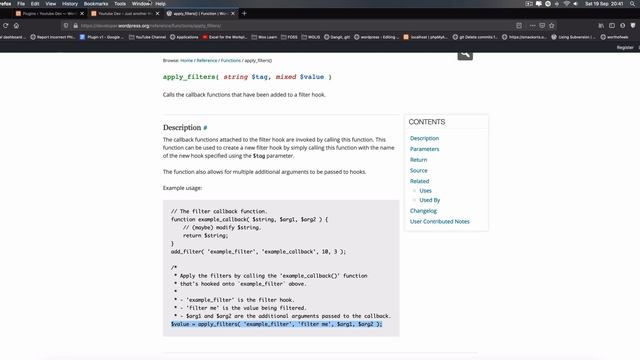Jump to Related in Contents
640x360 pixels.
420,181
